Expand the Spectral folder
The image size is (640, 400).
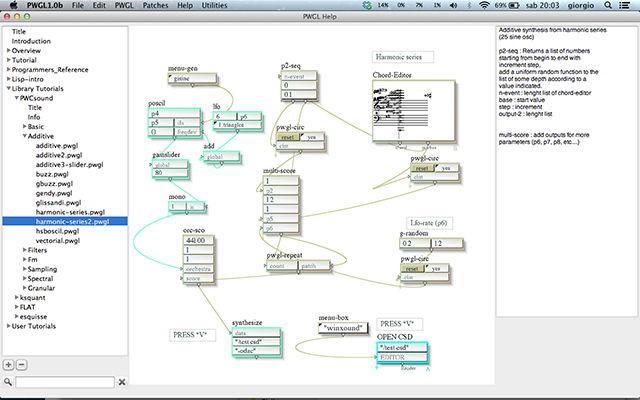(x=24, y=278)
